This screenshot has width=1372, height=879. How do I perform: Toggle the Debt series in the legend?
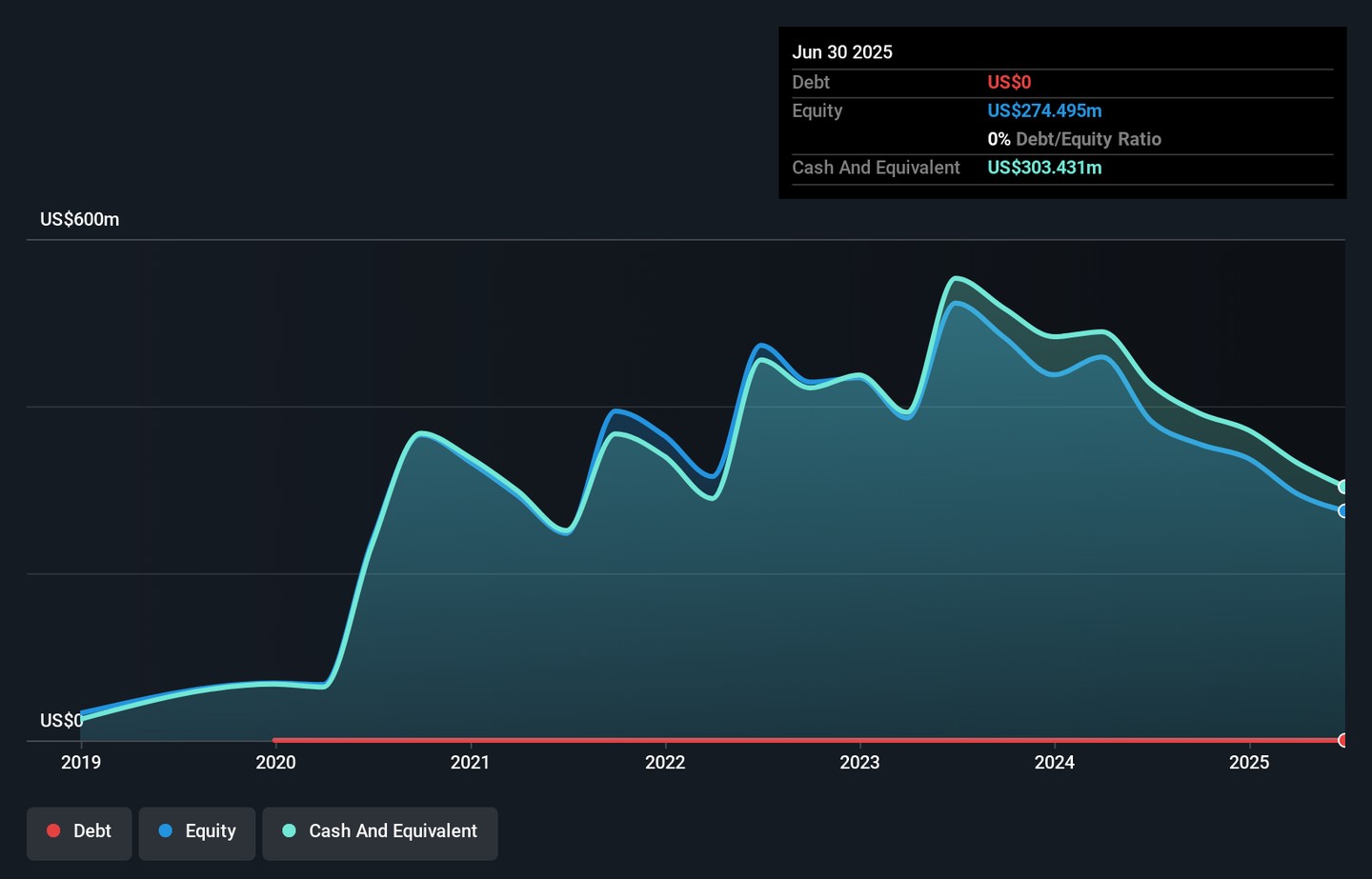click(79, 831)
